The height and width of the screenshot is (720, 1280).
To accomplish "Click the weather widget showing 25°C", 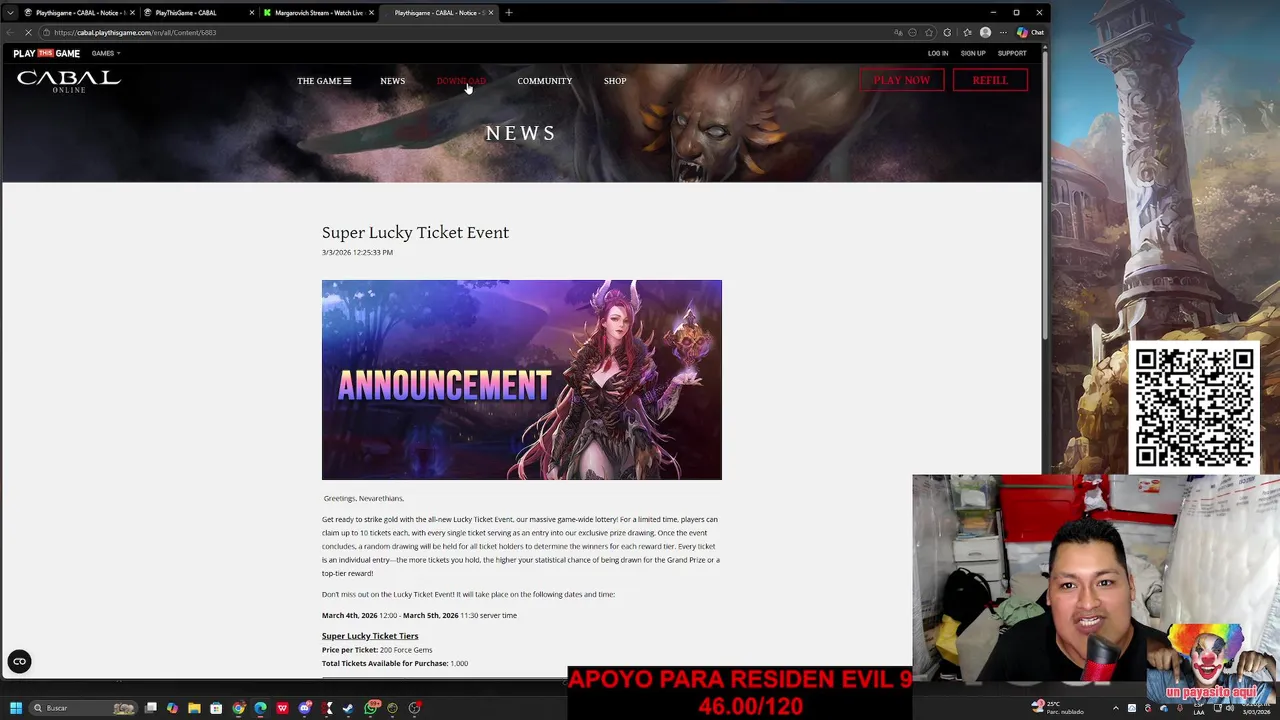I will (x=1058, y=708).
